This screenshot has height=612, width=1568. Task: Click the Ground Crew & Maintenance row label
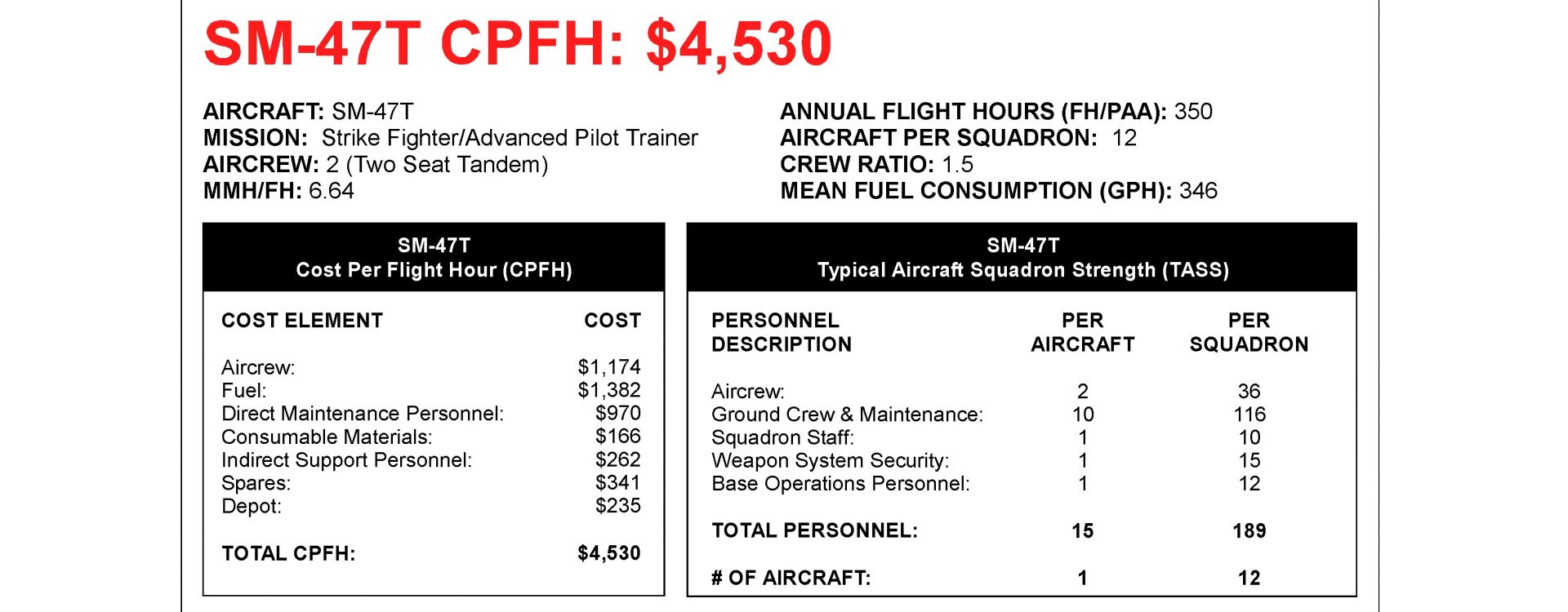(847, 415)
